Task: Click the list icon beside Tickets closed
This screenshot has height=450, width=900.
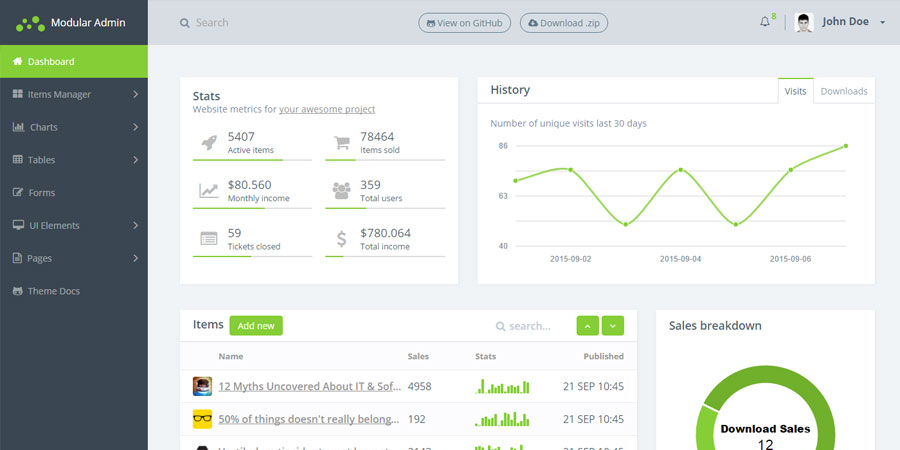Action: coord(208,238)
